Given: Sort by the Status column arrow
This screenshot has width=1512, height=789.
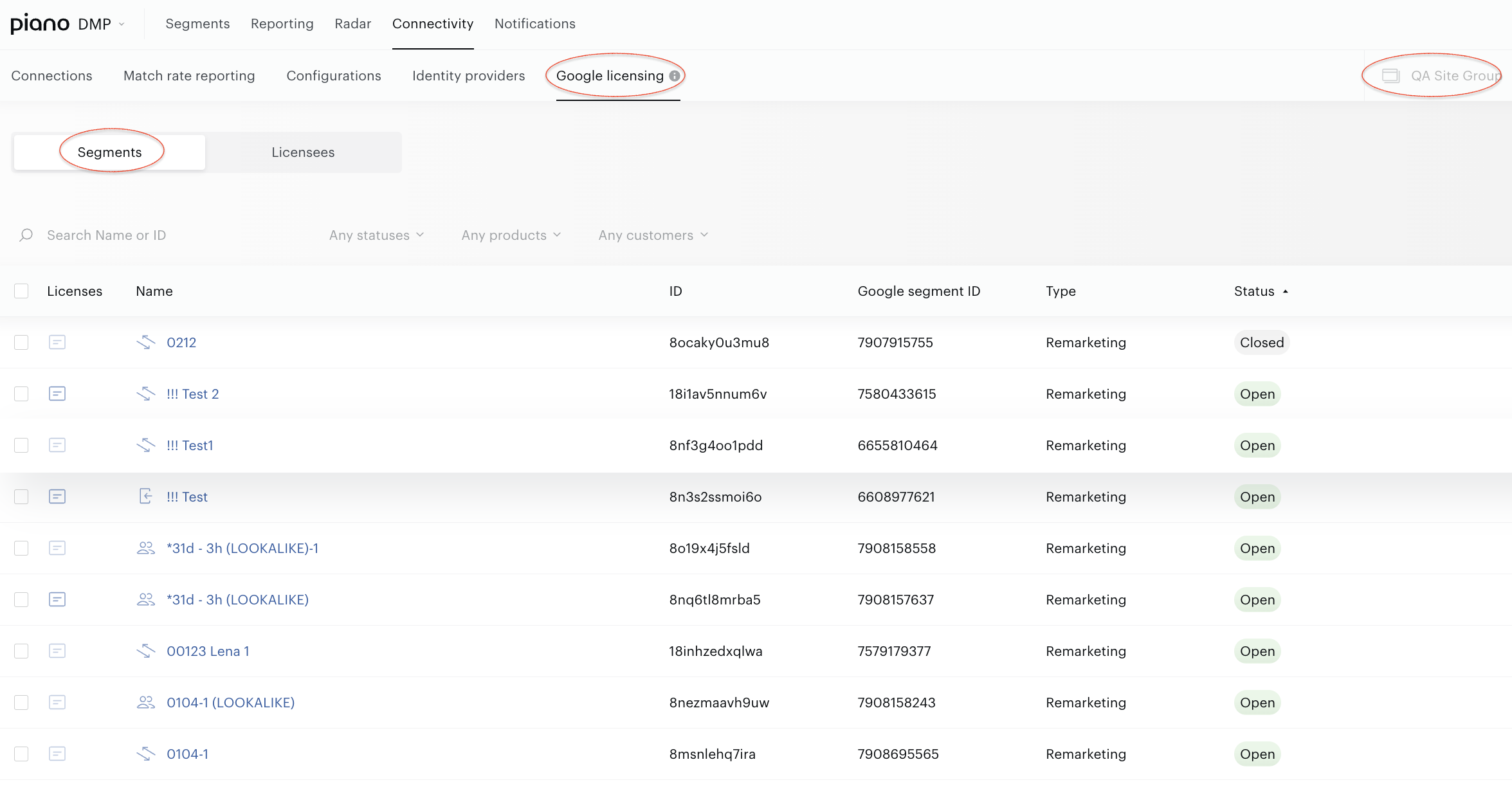Looking at the screenshot, I should (x=1286, y=292).
